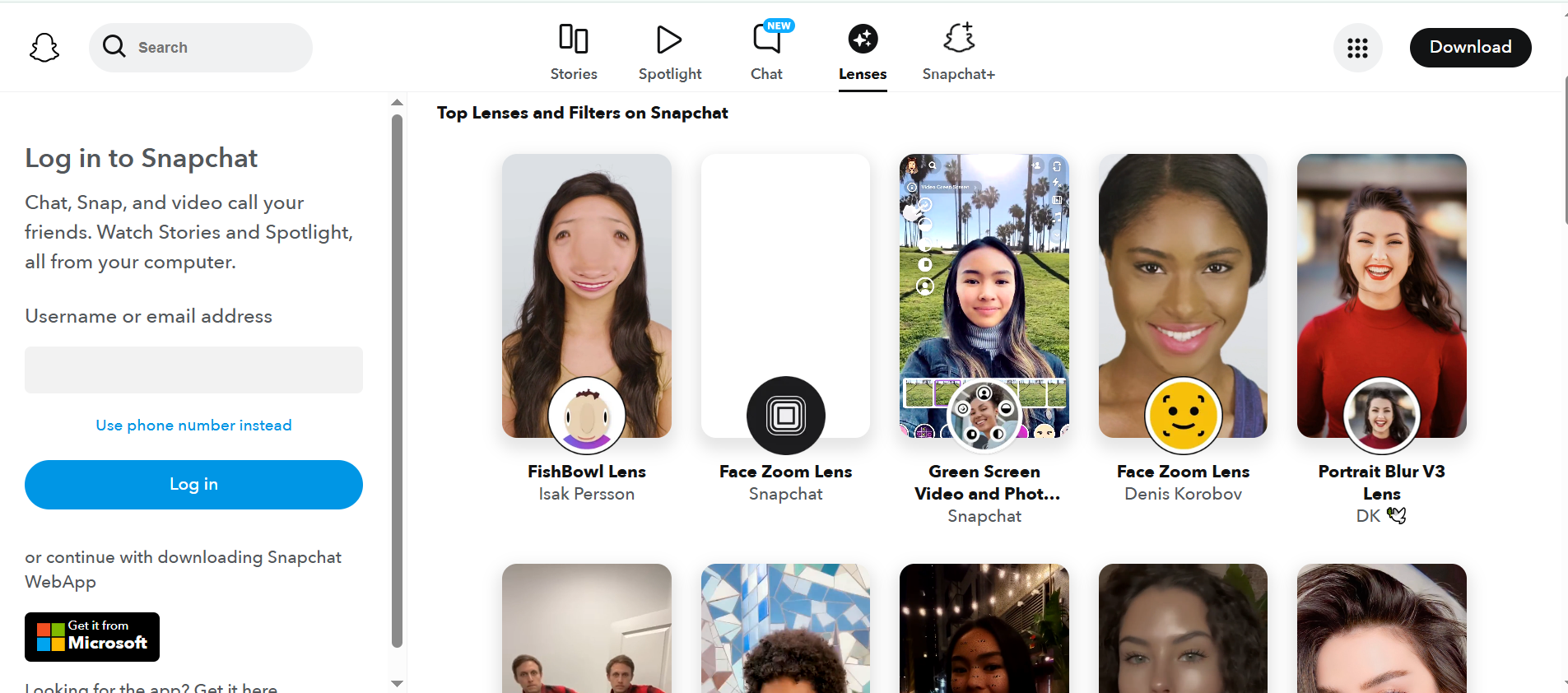Open the apps grid menu icon

click(1357, 48)
